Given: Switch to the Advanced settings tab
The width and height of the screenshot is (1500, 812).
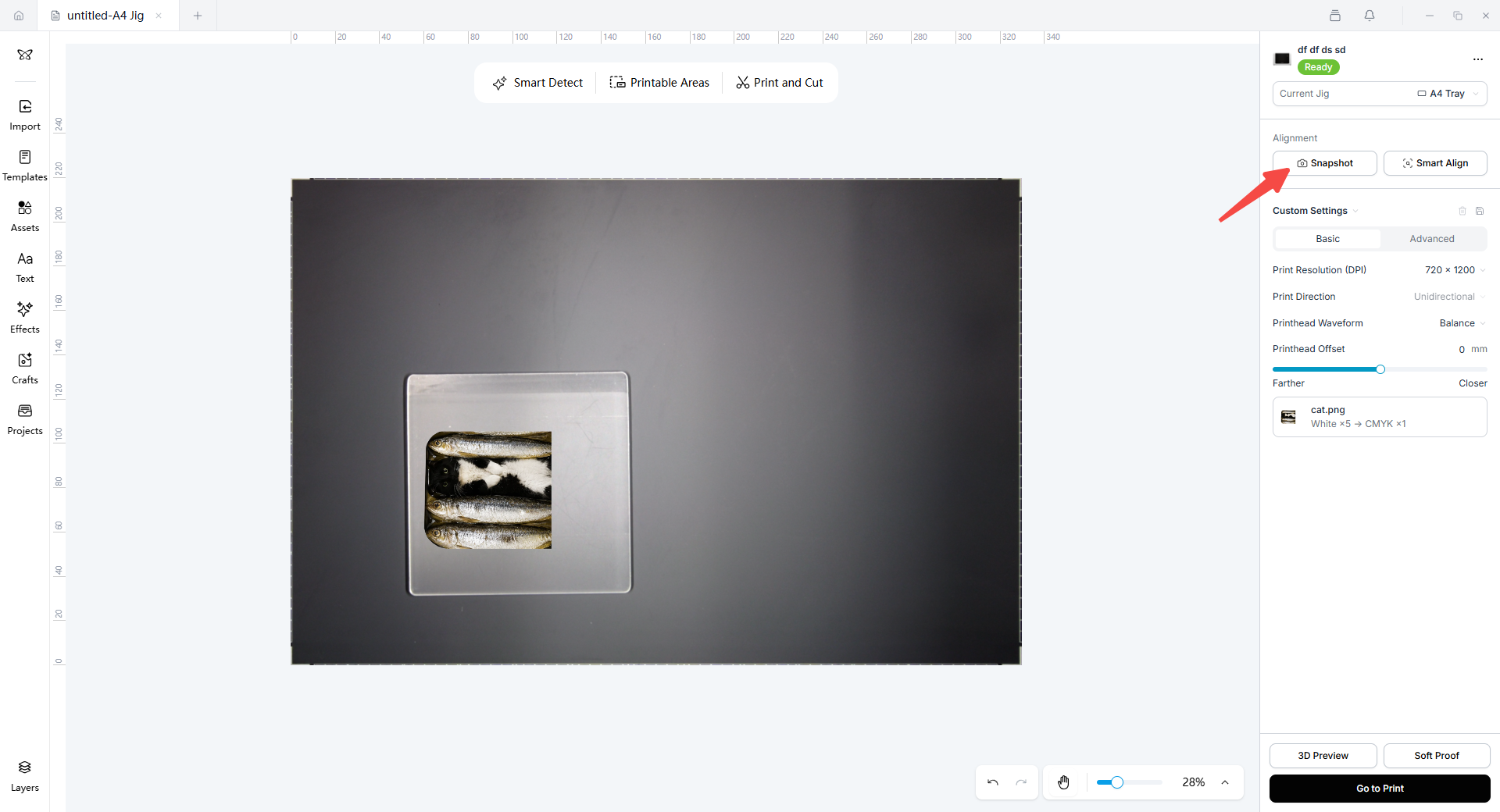Looking at the screenshot, I should click(1432, 239).
